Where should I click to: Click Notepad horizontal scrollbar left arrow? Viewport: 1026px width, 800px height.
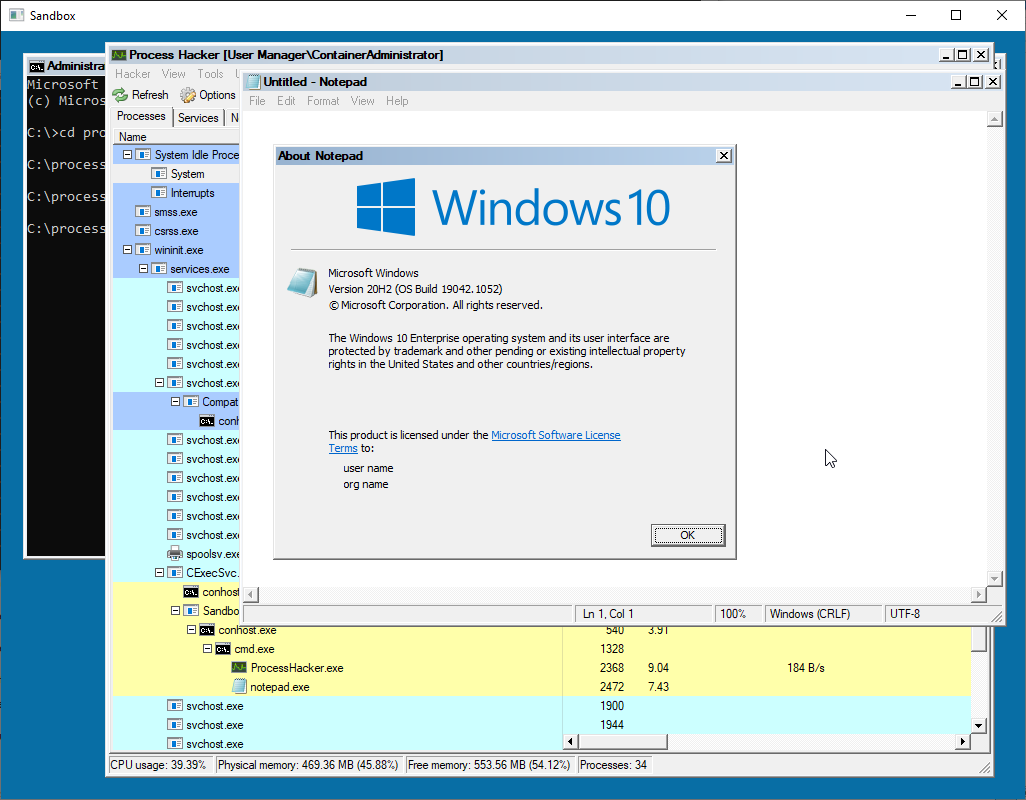coord(251,595)
